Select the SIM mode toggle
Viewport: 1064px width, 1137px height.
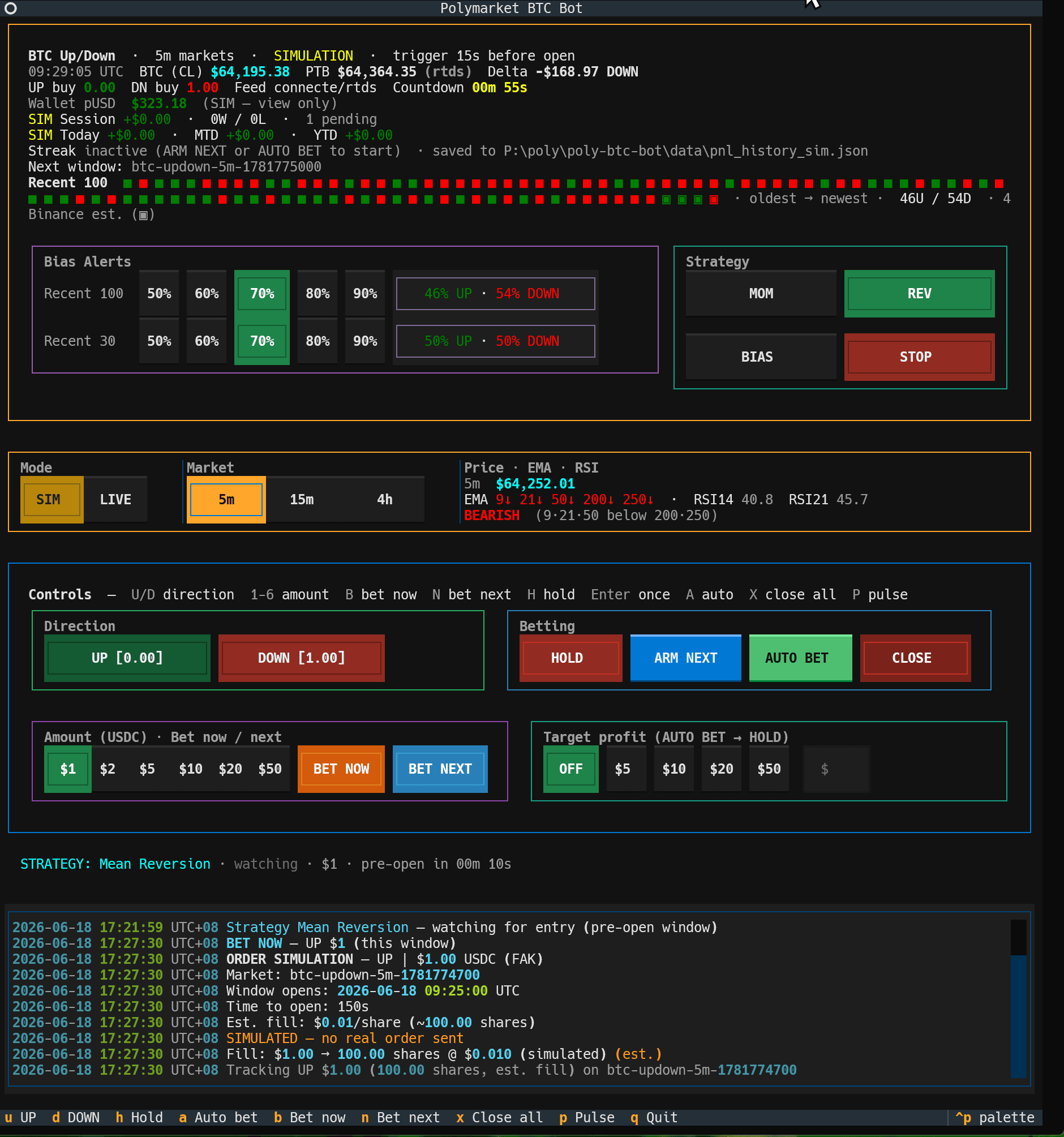pos(52,499)
